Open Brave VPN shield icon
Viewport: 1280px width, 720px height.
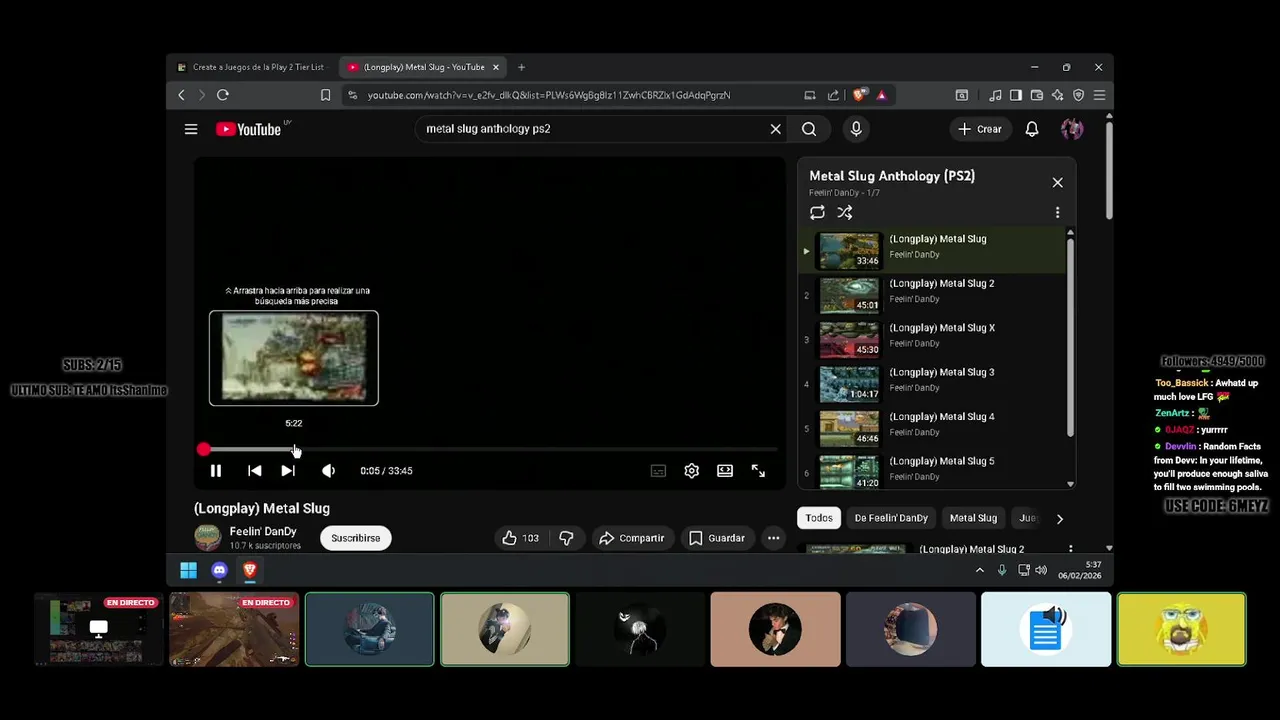[x=1078, y=95]
